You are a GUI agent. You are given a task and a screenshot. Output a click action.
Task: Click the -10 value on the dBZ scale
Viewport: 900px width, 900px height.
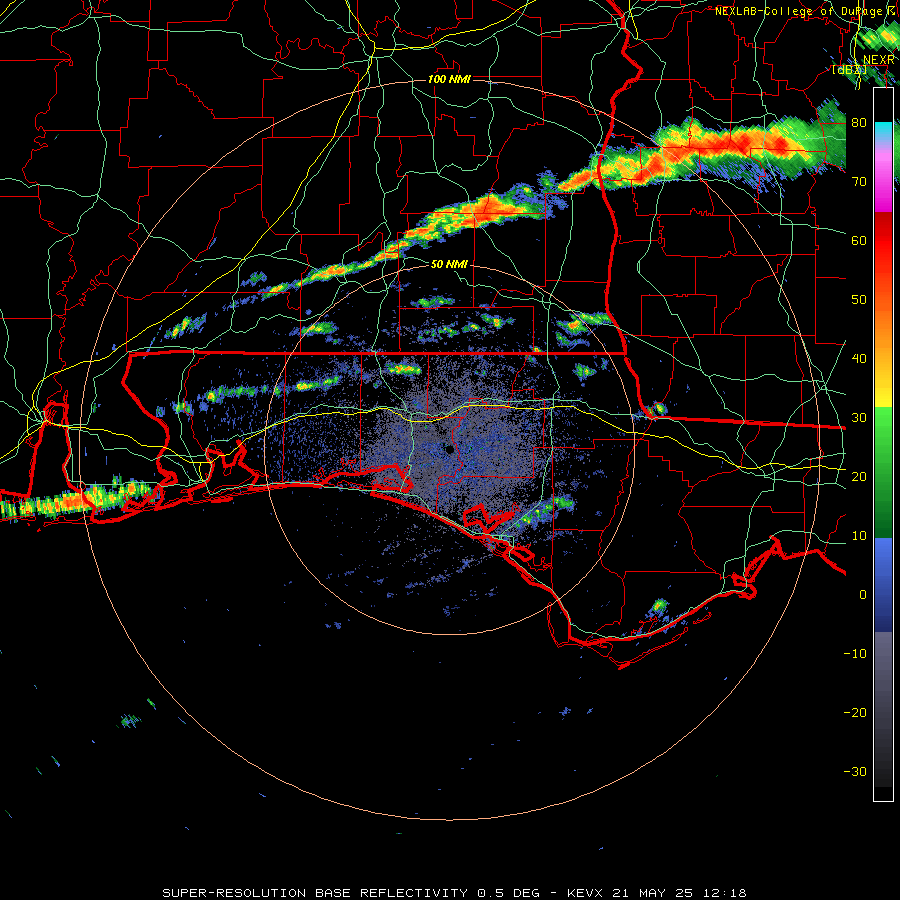[855, 654]
